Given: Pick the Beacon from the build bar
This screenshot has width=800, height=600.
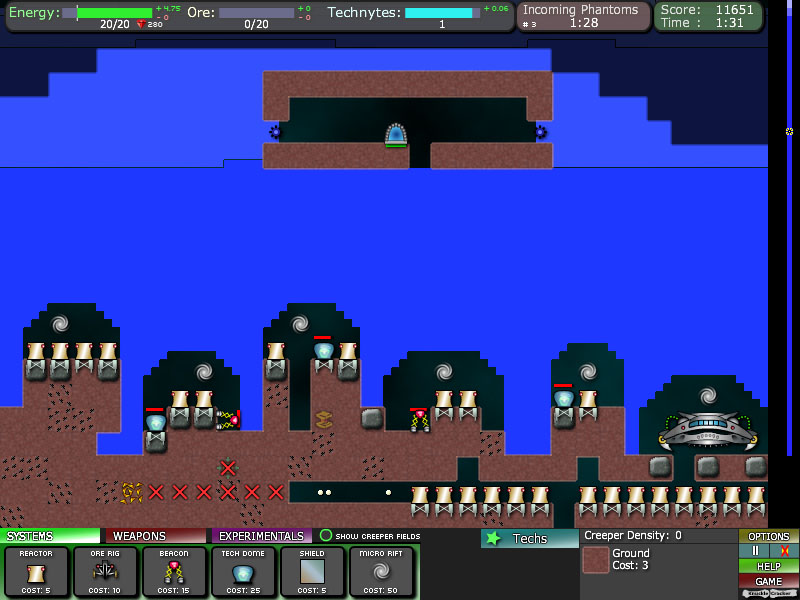Looking at the screenshot, I should click(173, 571).
